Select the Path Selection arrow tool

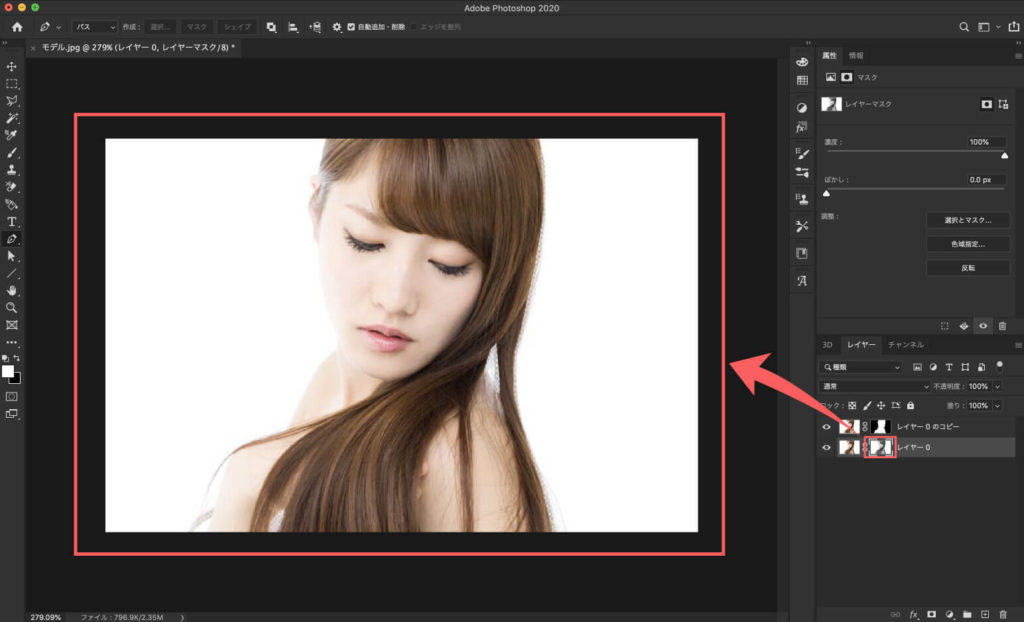(x=11, y=256)
